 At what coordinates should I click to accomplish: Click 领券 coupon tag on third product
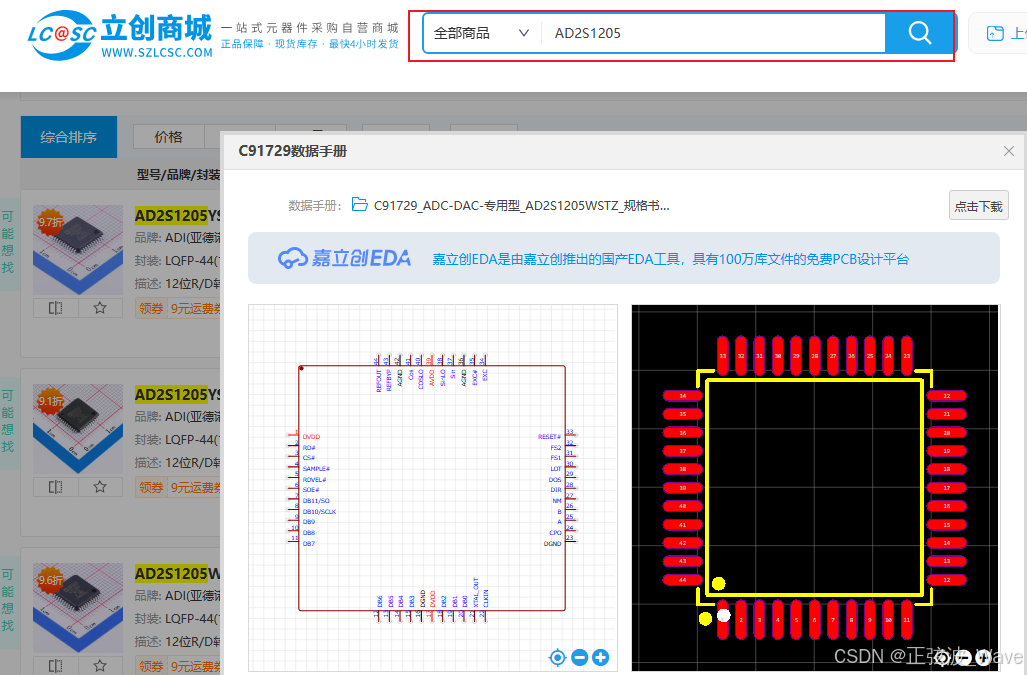[x=151, y=666]
